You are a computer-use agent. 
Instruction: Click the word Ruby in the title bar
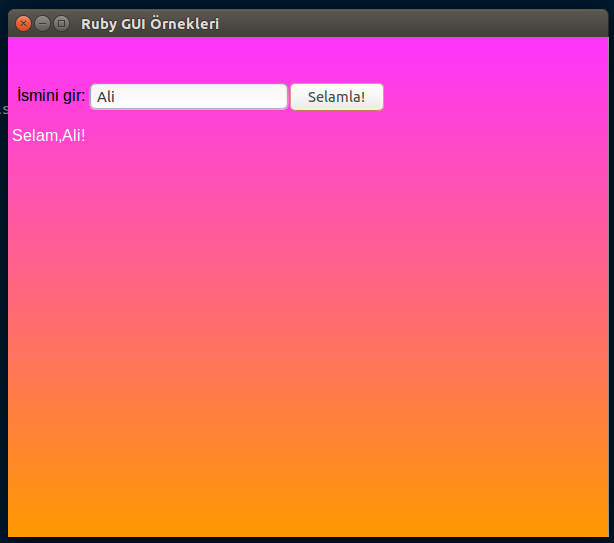point(98,23)
